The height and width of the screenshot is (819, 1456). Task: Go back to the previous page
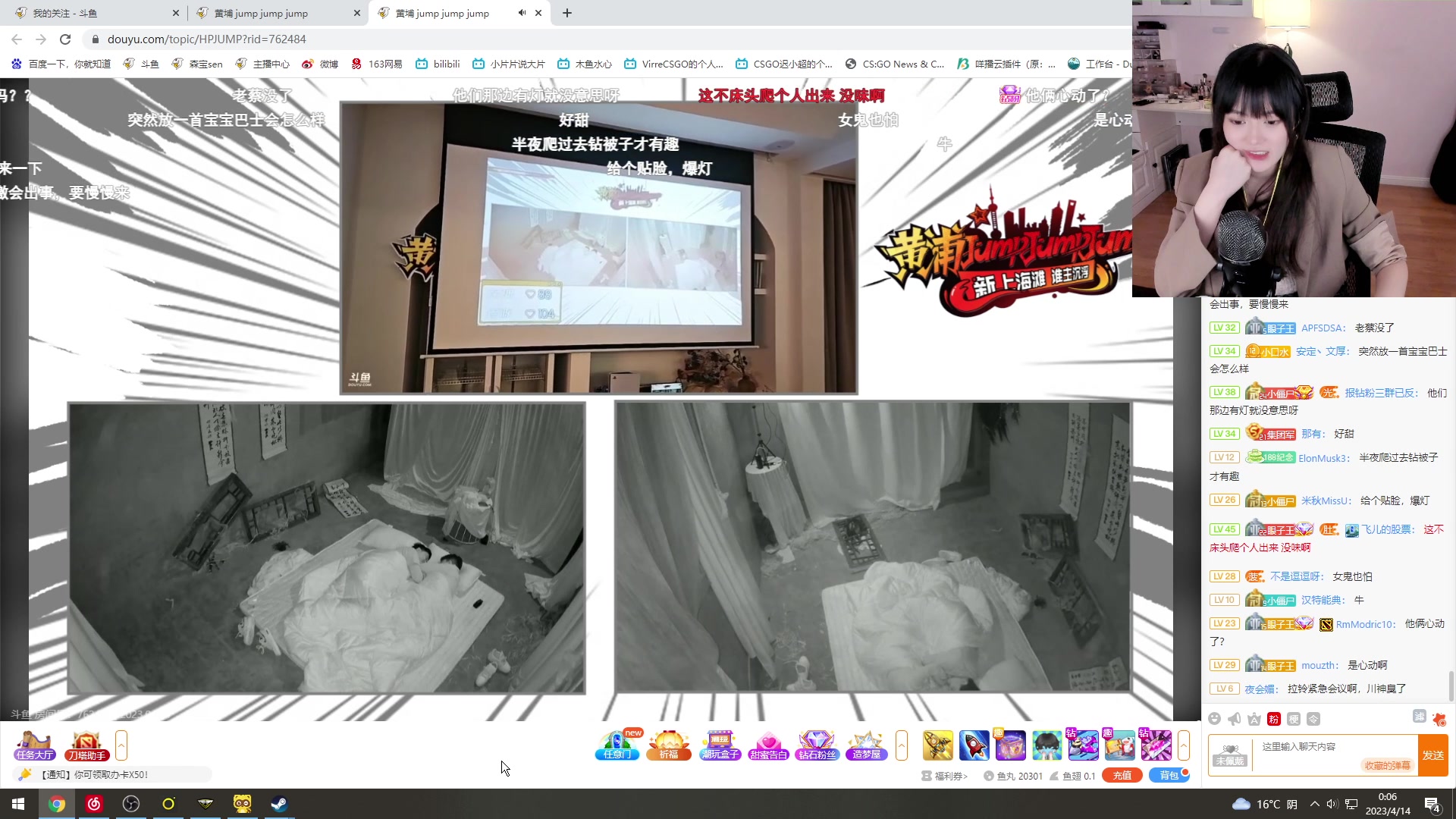tap(17, 39)
